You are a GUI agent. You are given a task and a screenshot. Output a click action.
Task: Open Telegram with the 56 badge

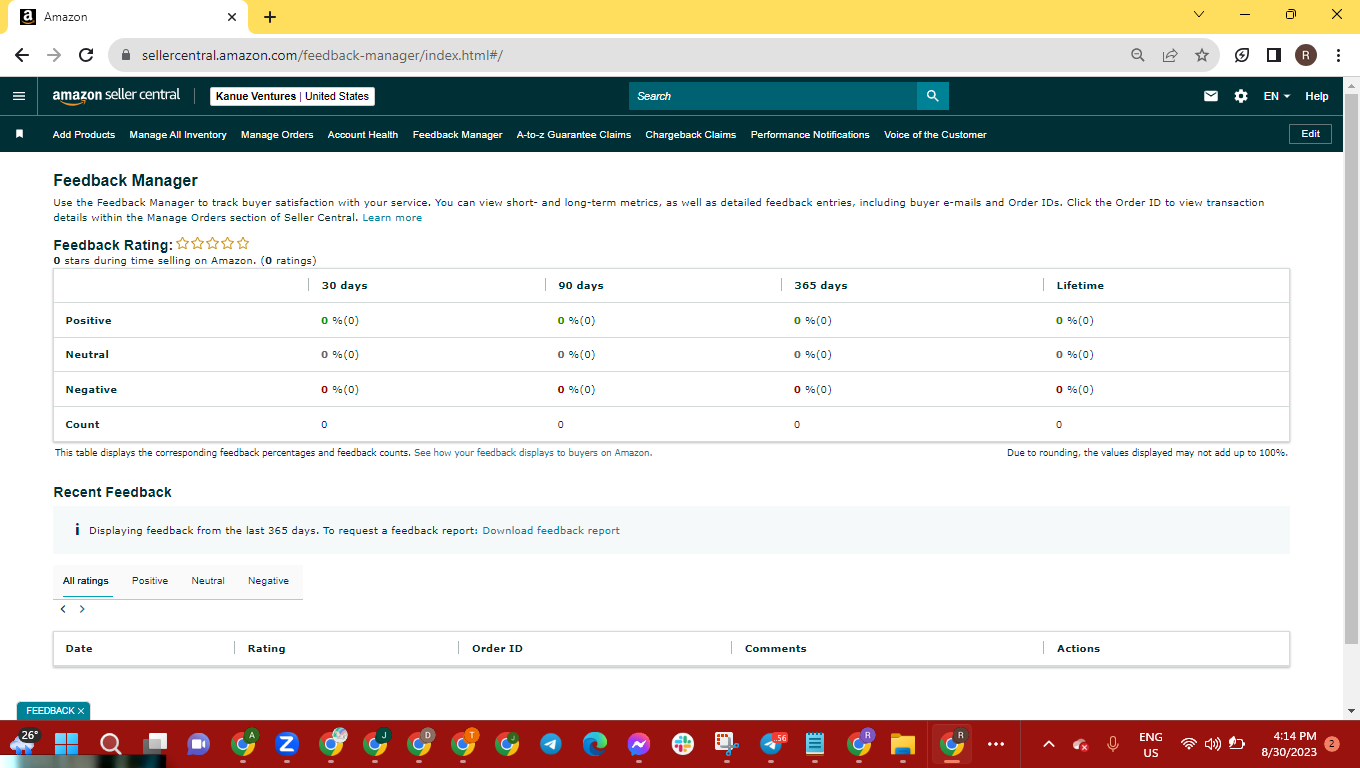coord(772,744)
